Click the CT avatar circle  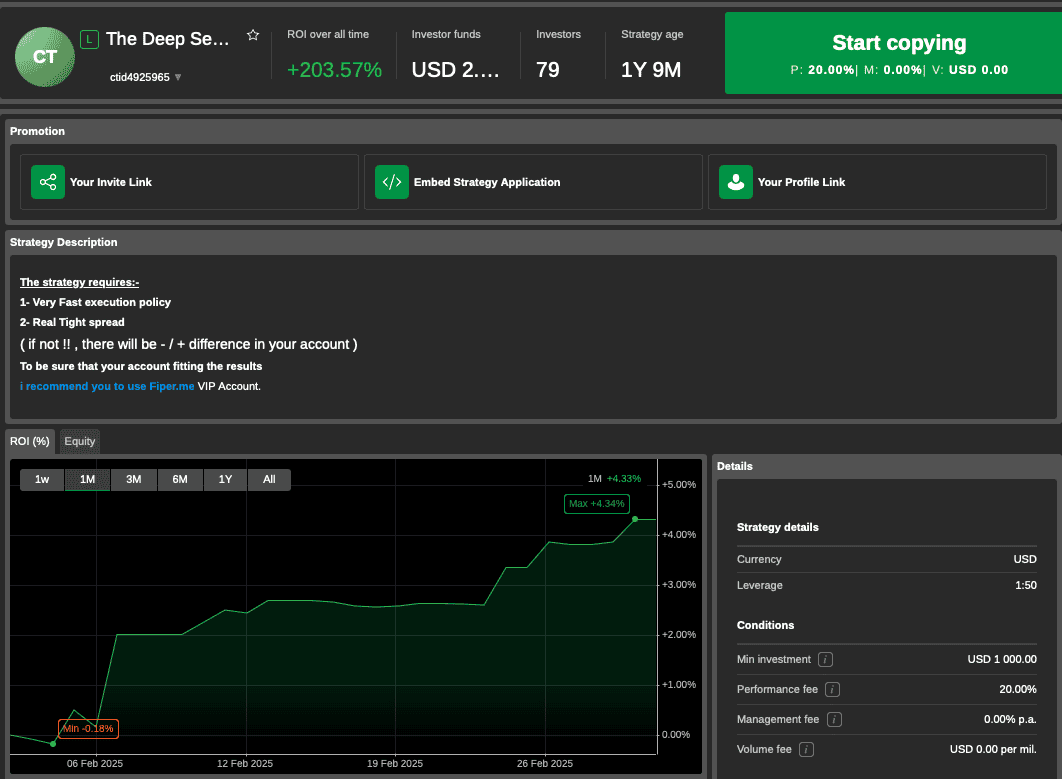click(45, 57)
